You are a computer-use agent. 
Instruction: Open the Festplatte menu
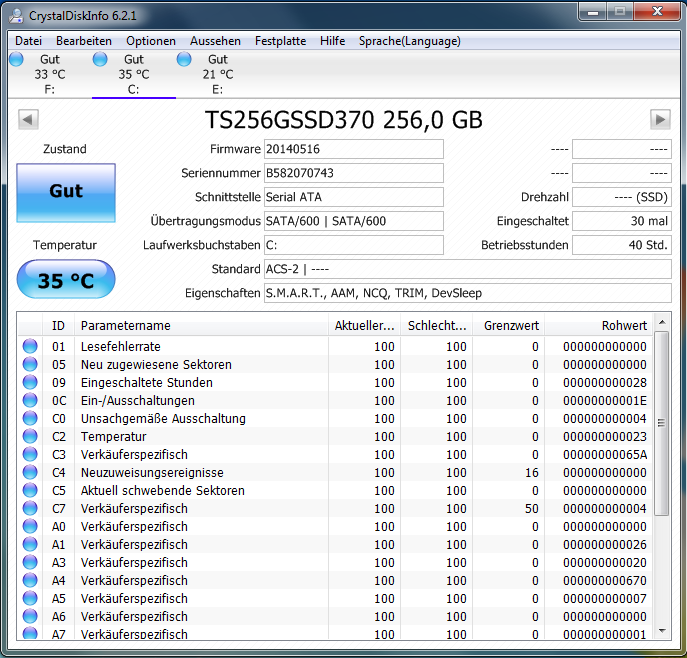[280, 41]
